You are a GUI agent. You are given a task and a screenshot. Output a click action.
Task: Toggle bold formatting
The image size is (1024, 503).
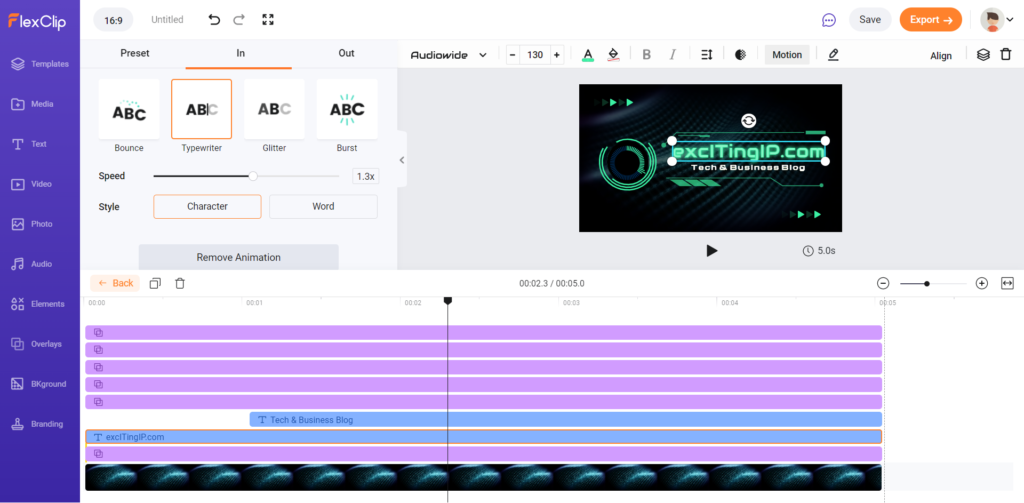[x=647, y=55]
